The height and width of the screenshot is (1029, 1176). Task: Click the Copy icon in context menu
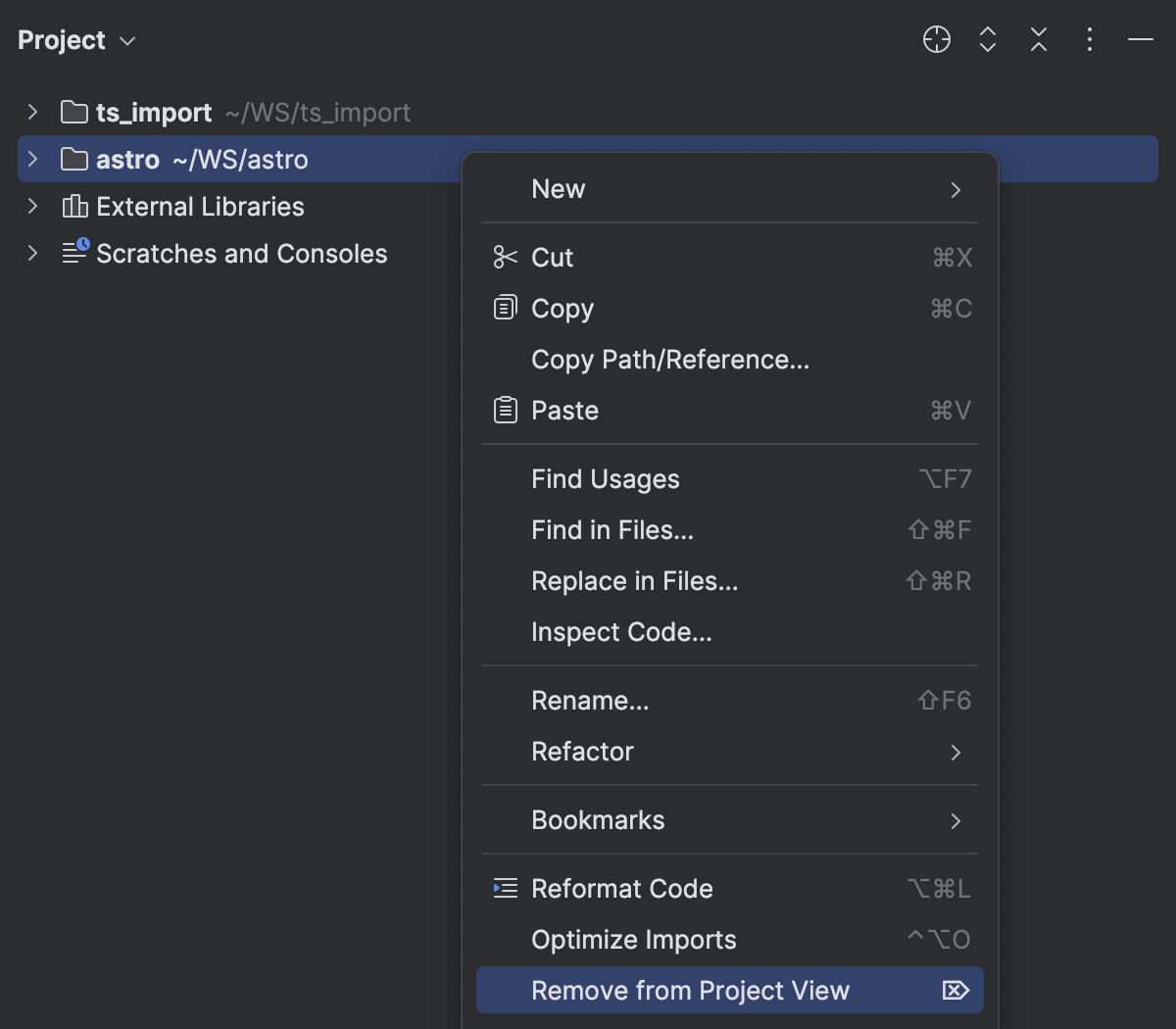click(505, 308)
